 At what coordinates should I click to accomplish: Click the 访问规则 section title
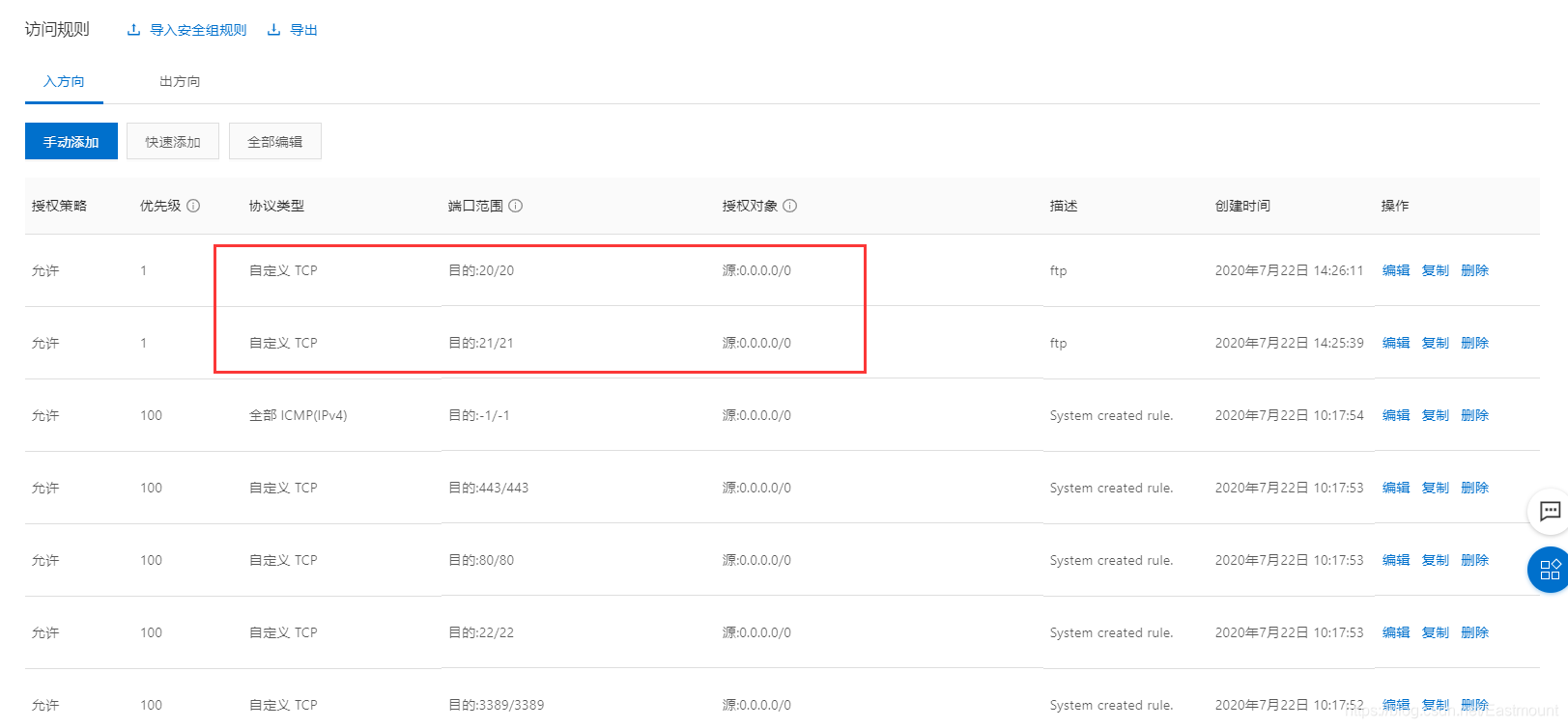pos(57,29)
